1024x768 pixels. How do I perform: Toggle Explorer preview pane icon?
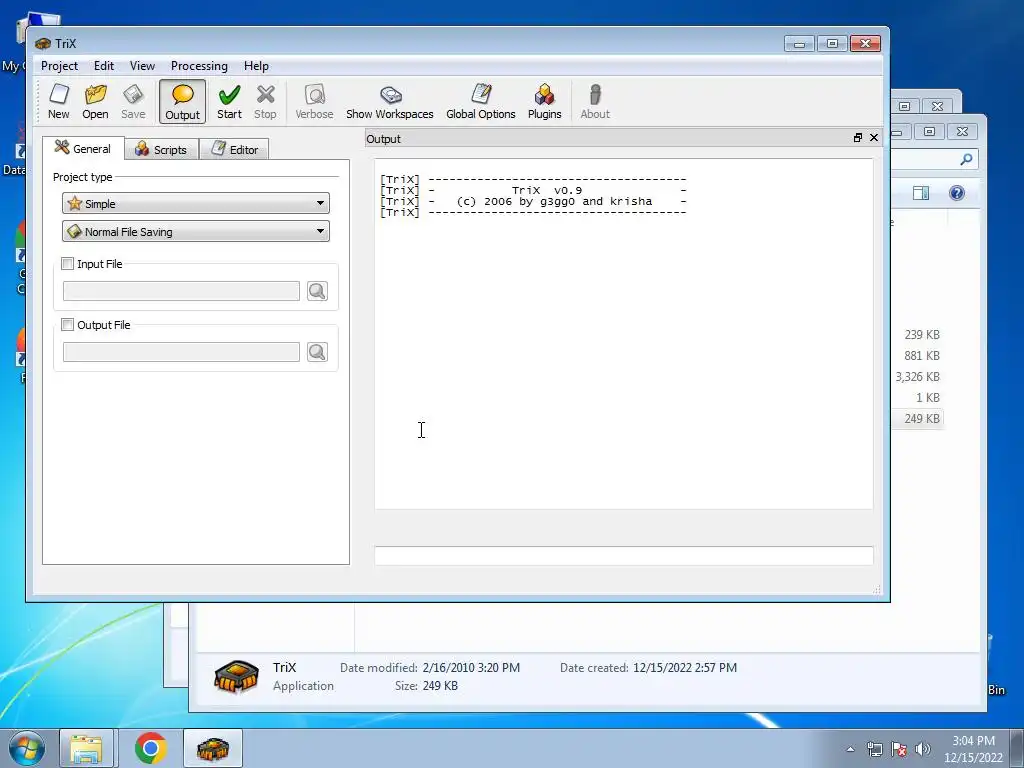pyautogui.click(x=921, y=193)
